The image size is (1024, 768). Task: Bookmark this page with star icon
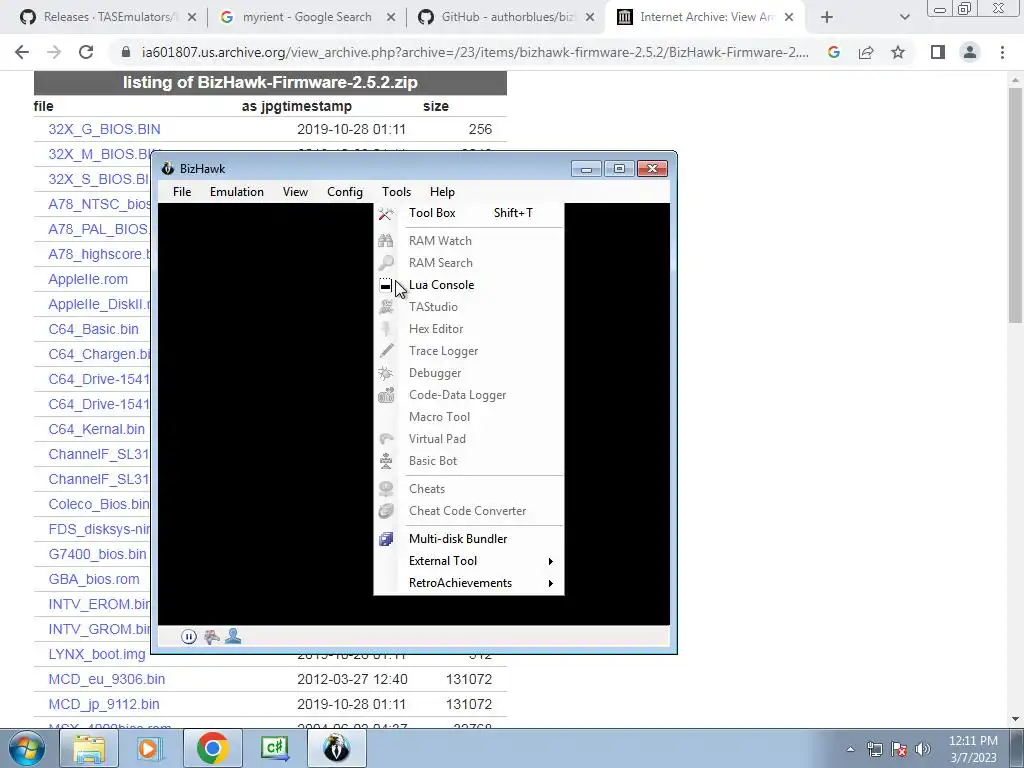click(898, 53)
